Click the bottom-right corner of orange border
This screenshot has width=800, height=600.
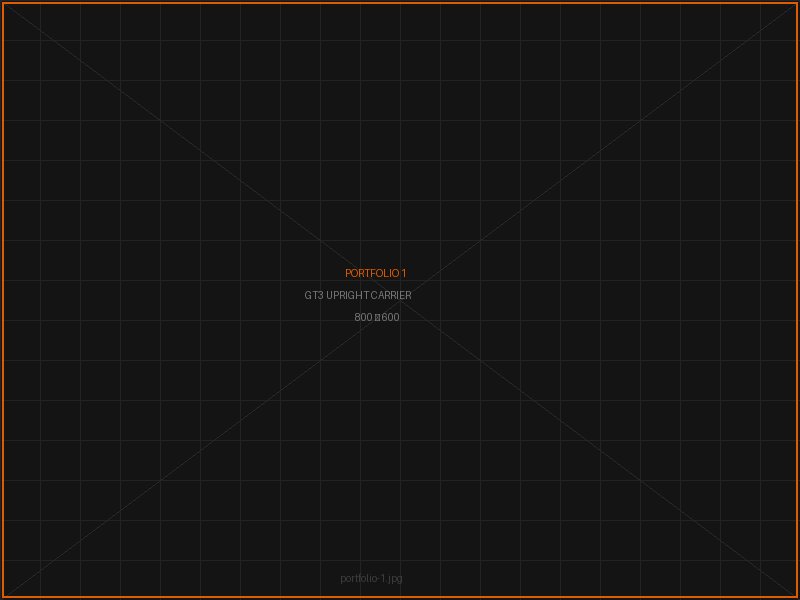tap(797, 597)
